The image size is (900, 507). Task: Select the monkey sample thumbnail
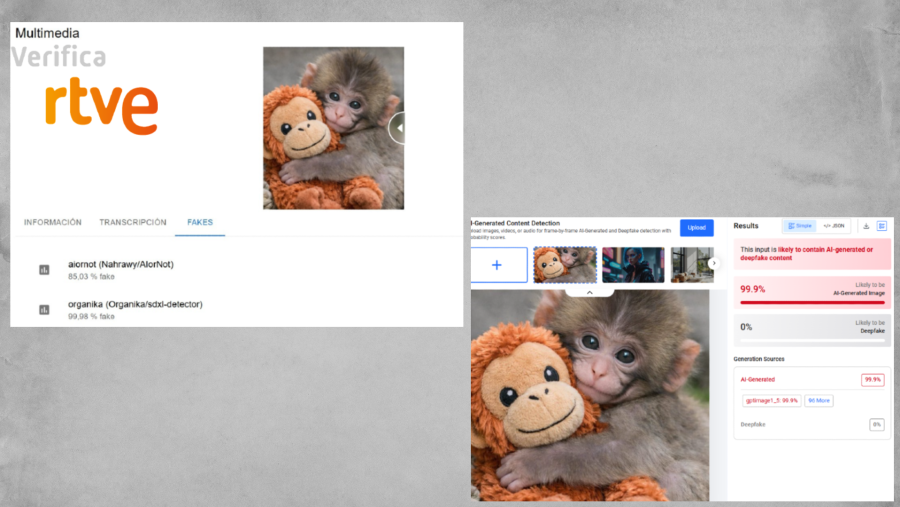pos(565,265)
